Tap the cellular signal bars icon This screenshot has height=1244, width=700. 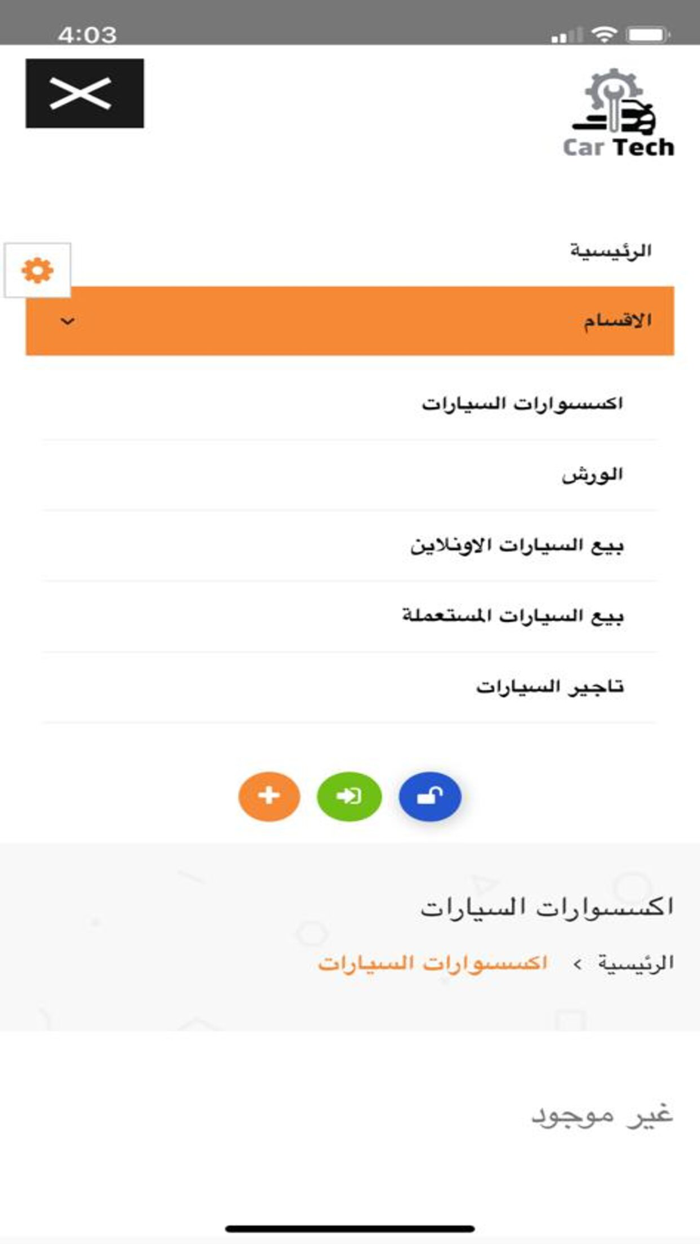tap(566, 35)
